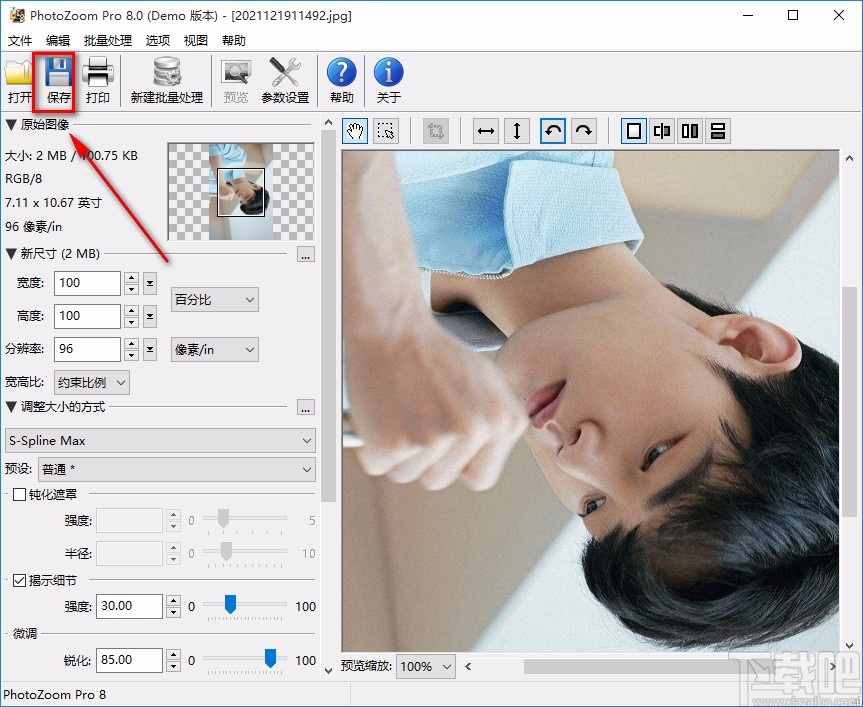Select the hand pan tool

coord(356,131)
